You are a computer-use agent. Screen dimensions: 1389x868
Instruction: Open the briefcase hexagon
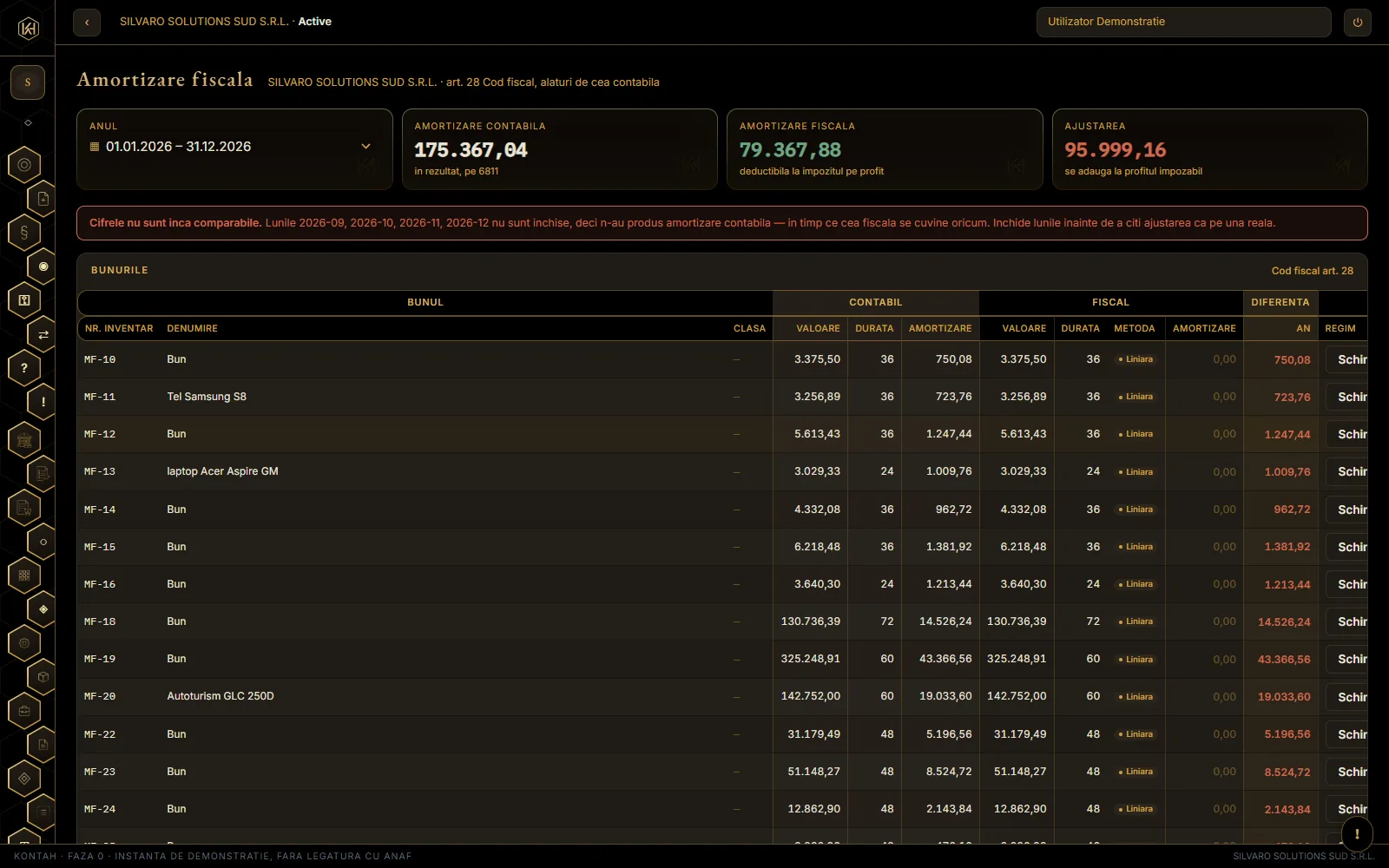(x=24, y=711)
